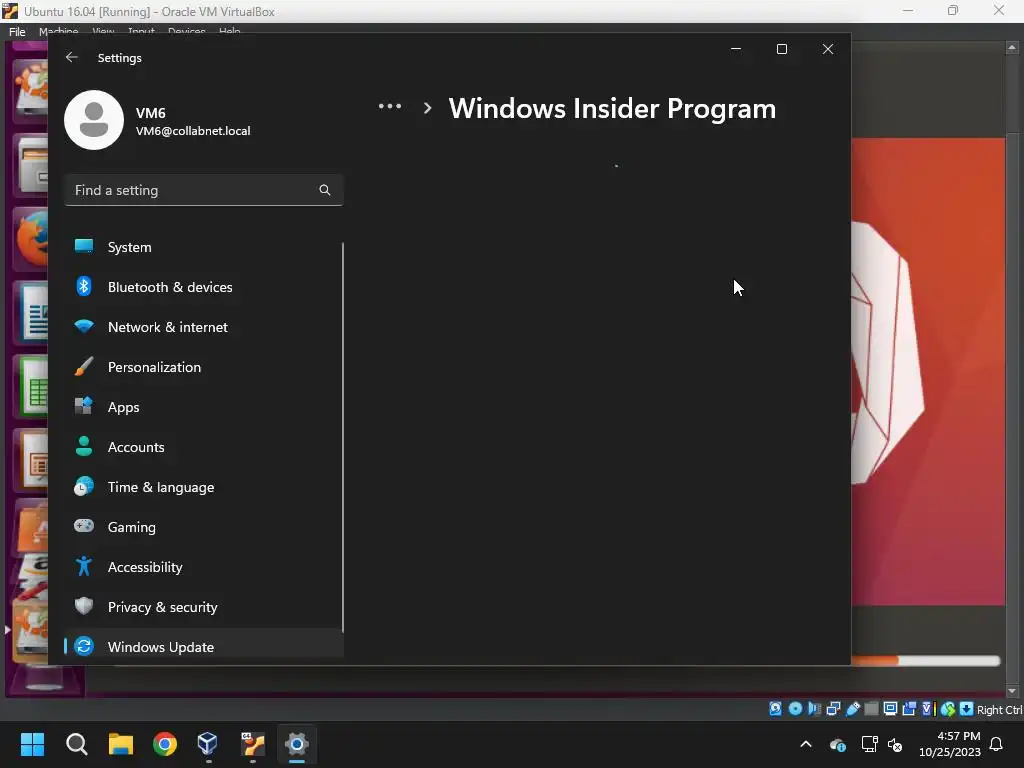
Task: Select Privacy & security in sidebar
Action: [204, 607]
